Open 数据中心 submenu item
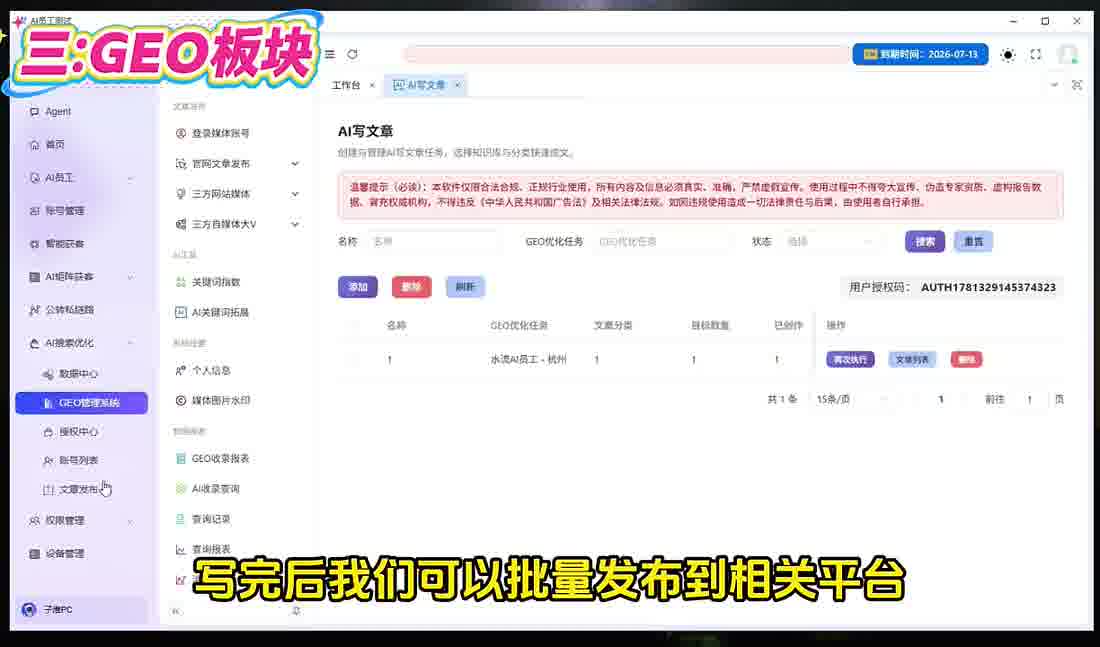The height and width of the screenshot is (647, 1100). coord(81,374)
